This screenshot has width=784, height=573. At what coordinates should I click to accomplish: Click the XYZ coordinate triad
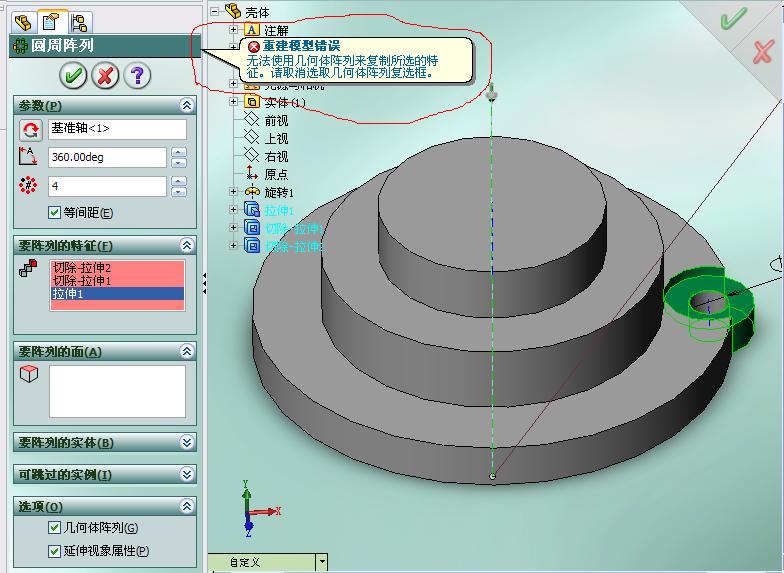pyautogui.click(x=259, y=508)
